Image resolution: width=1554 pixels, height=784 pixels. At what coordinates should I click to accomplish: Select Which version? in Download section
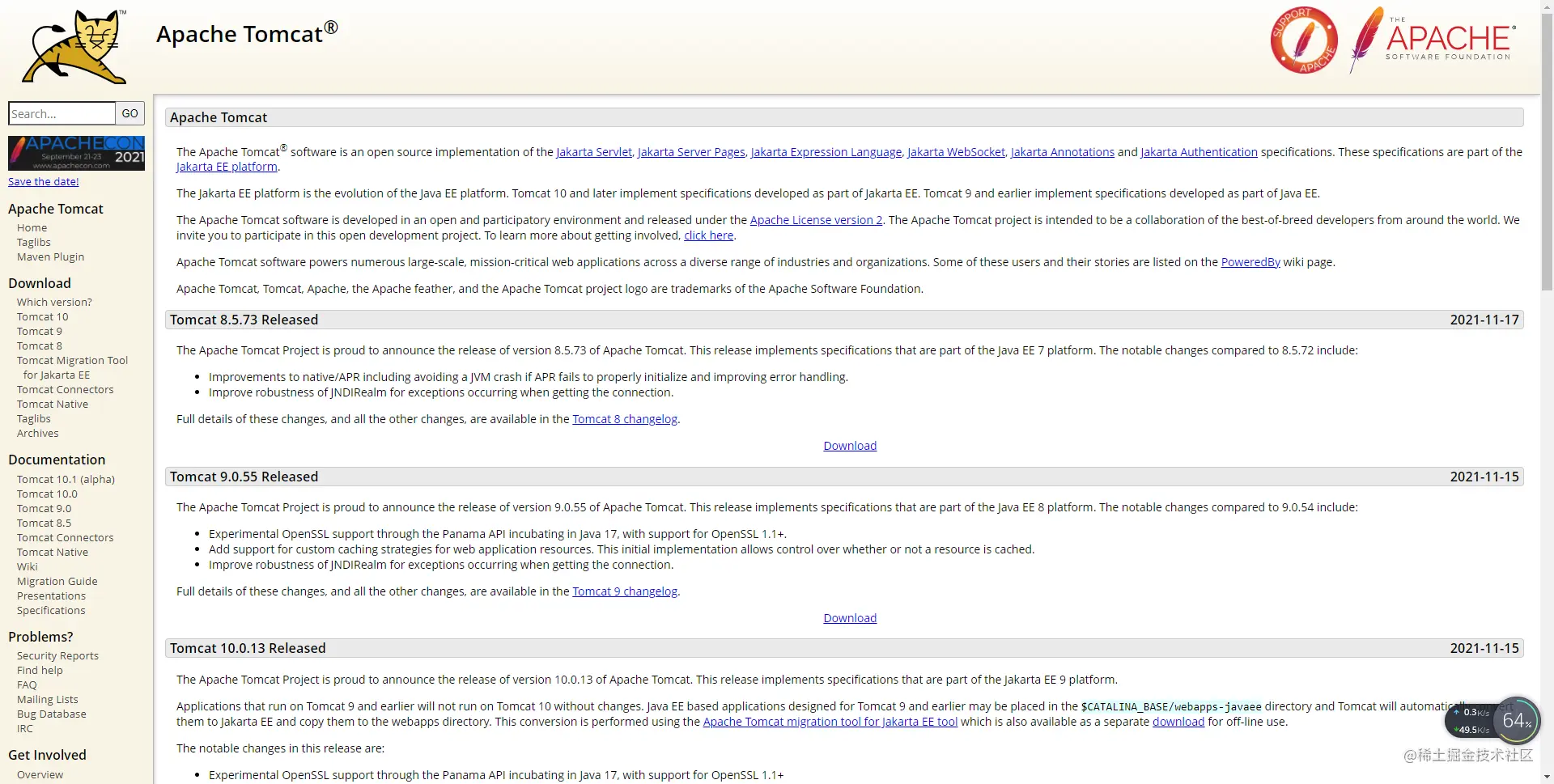click(x=54, y=303)
